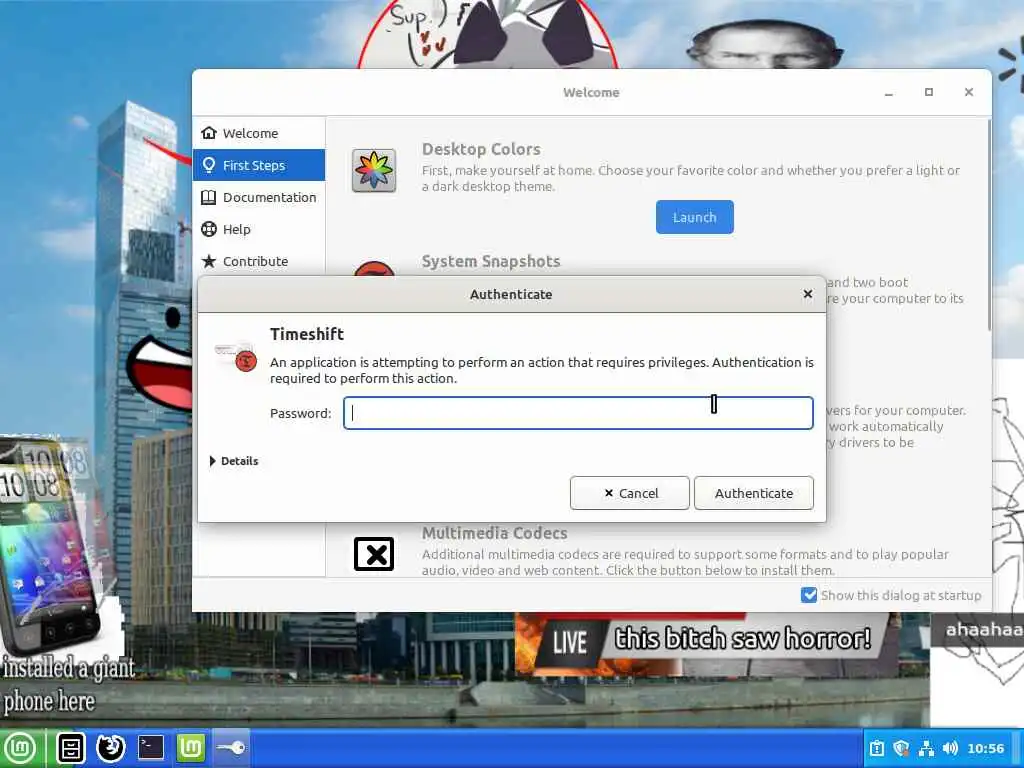Cancel the authentication prompt

click(630, 493)
